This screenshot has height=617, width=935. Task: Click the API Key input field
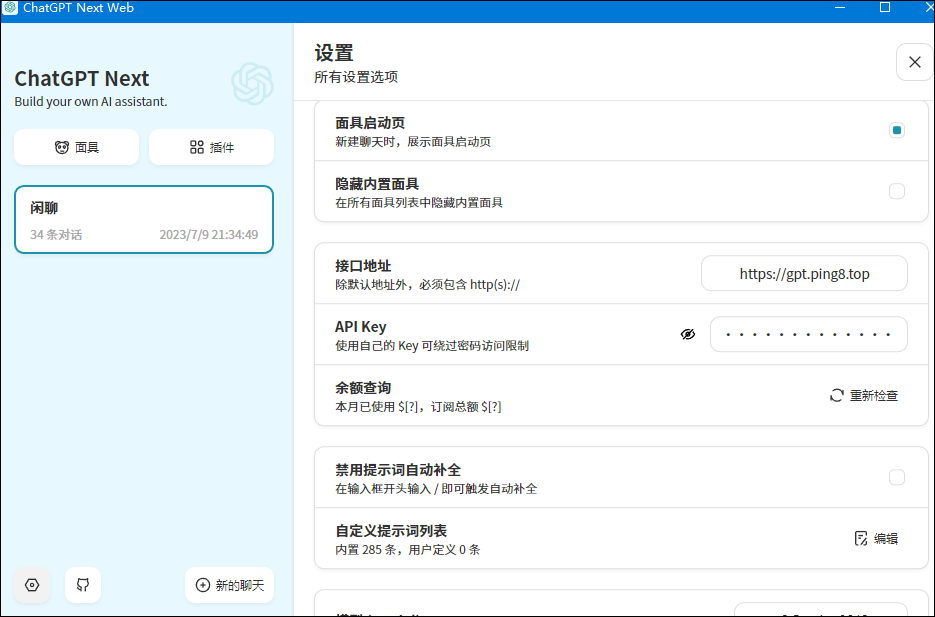[x=808, y=333]
